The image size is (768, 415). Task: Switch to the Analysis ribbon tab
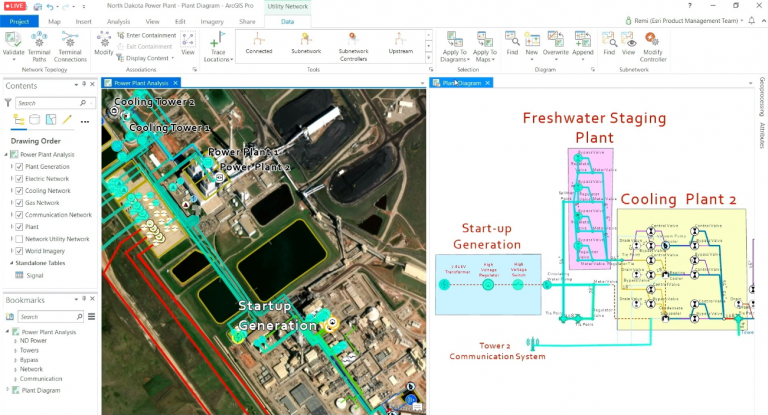point(118,20)
